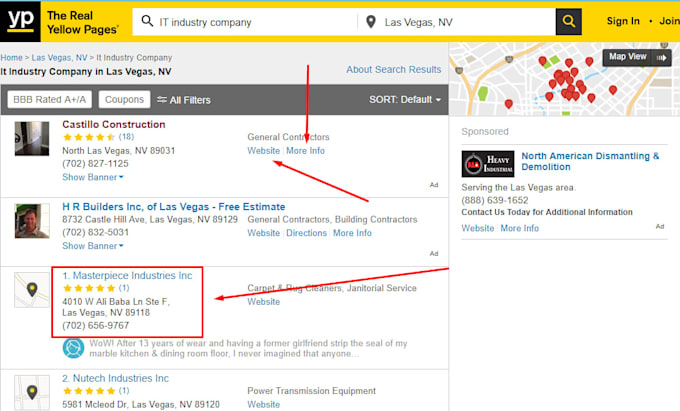This screenshot has height=411, width=680.
Task: Click Power Transmission Equipment category text
Action: pos(311,391)
